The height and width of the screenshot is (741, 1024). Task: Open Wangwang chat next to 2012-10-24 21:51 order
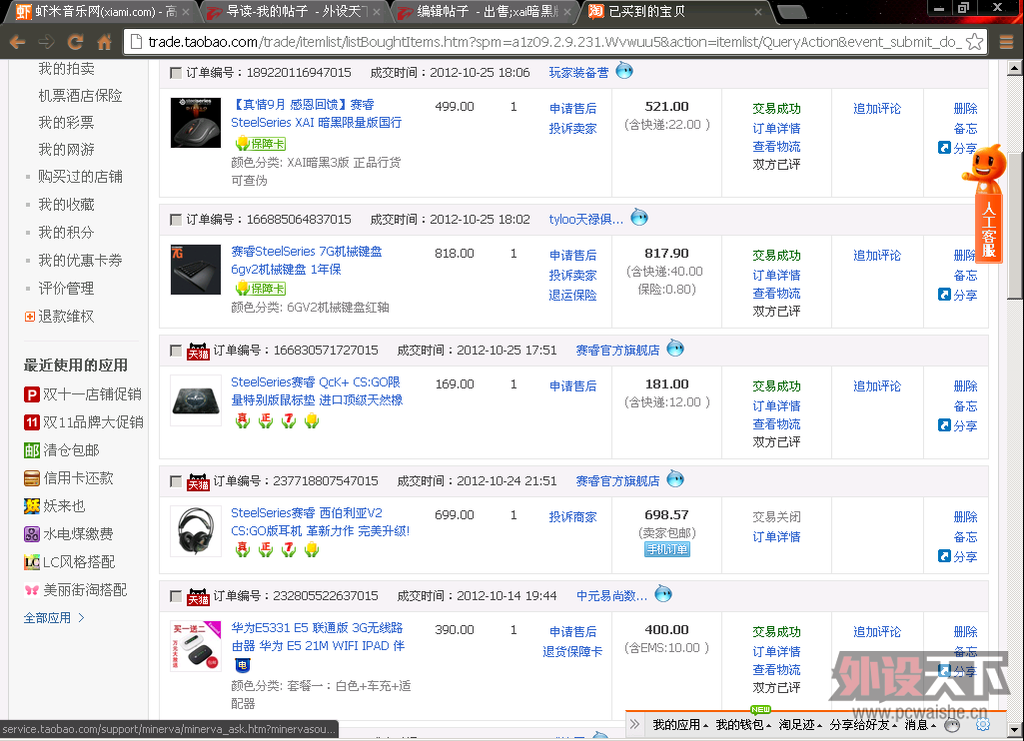pyautogui.click(x=675, y=479)
